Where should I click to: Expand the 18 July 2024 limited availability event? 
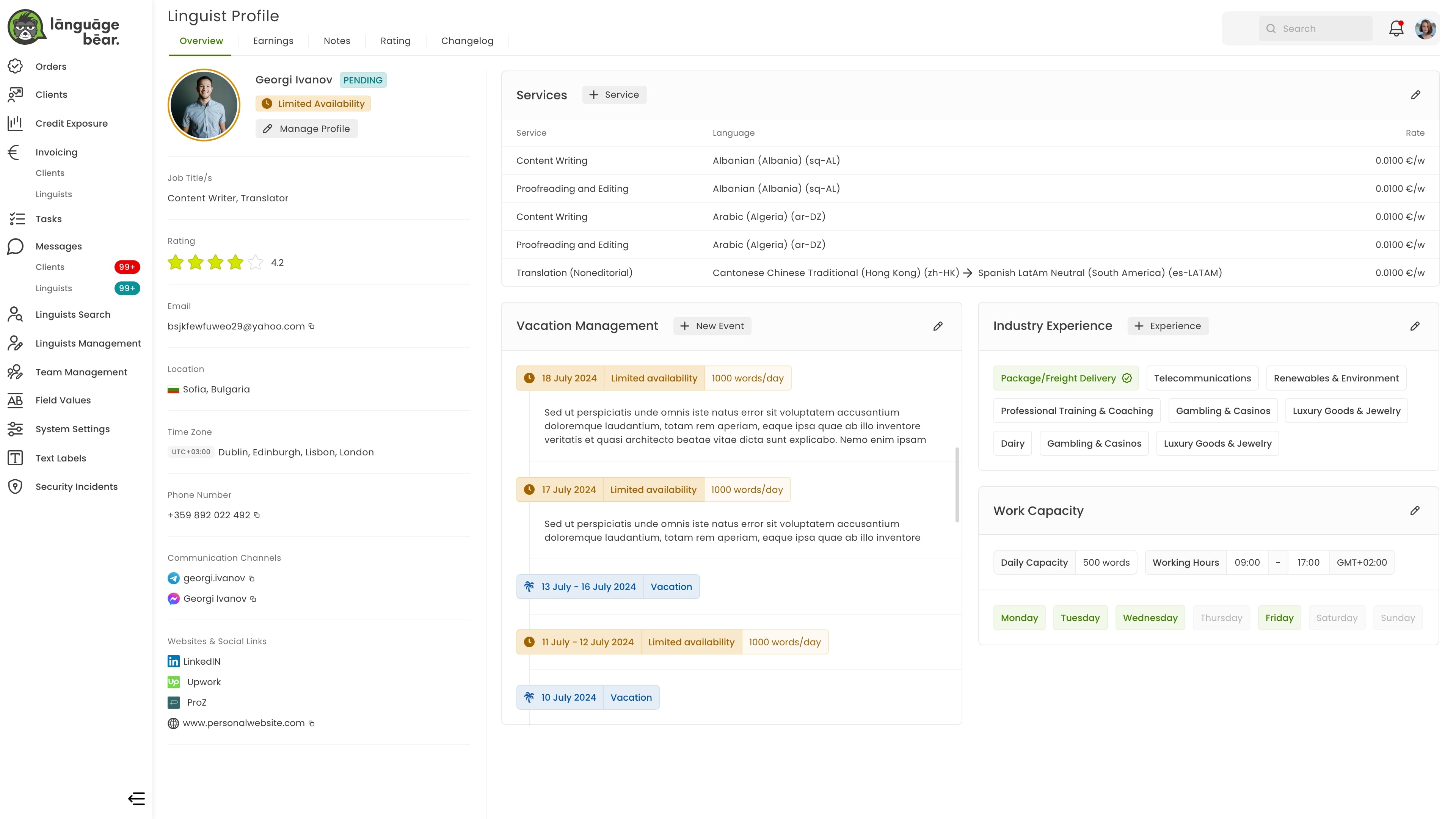569,378
